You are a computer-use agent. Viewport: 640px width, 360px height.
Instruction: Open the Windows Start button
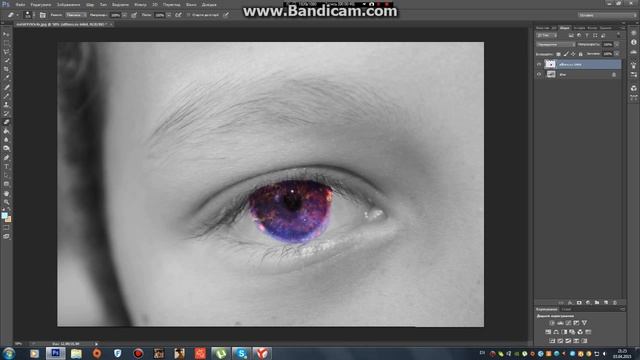click(9, 353)
